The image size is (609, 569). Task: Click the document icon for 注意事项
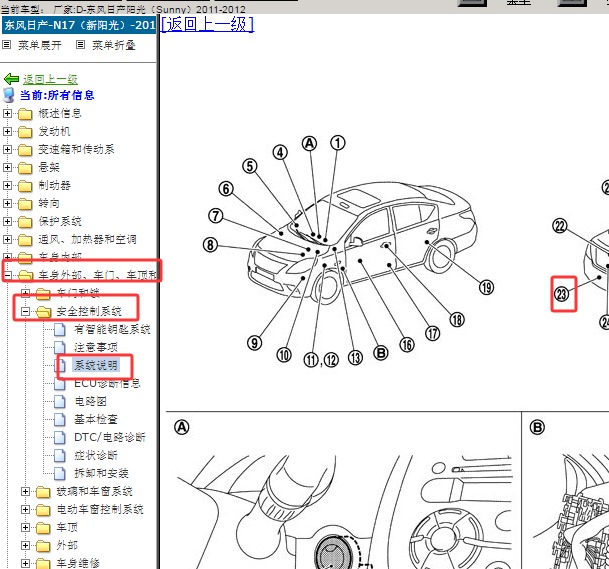tap(59, 347)
